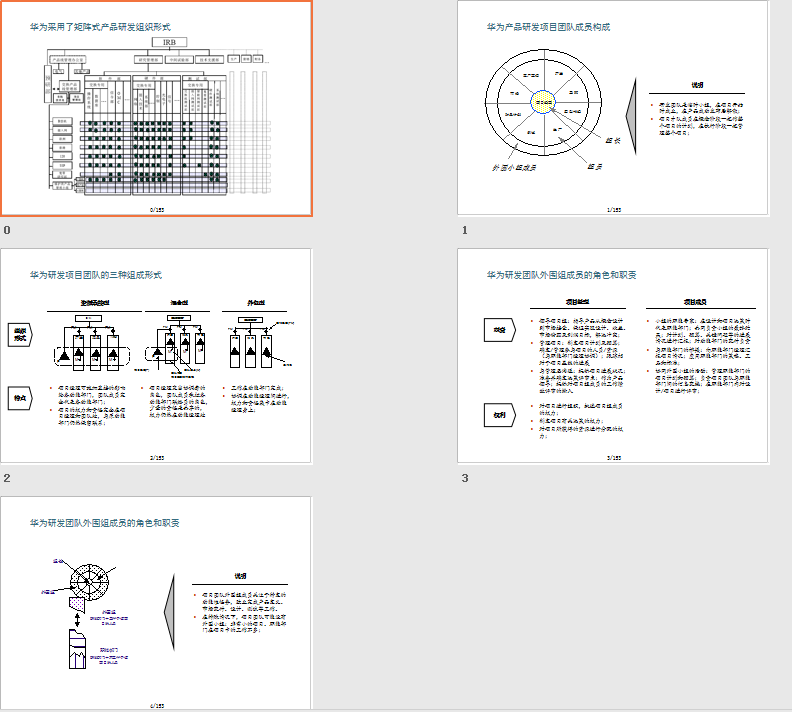Click slide number label 2
The width and height of the screenshot is (792, 712).
pyautogui.click(x=7, y=478)
